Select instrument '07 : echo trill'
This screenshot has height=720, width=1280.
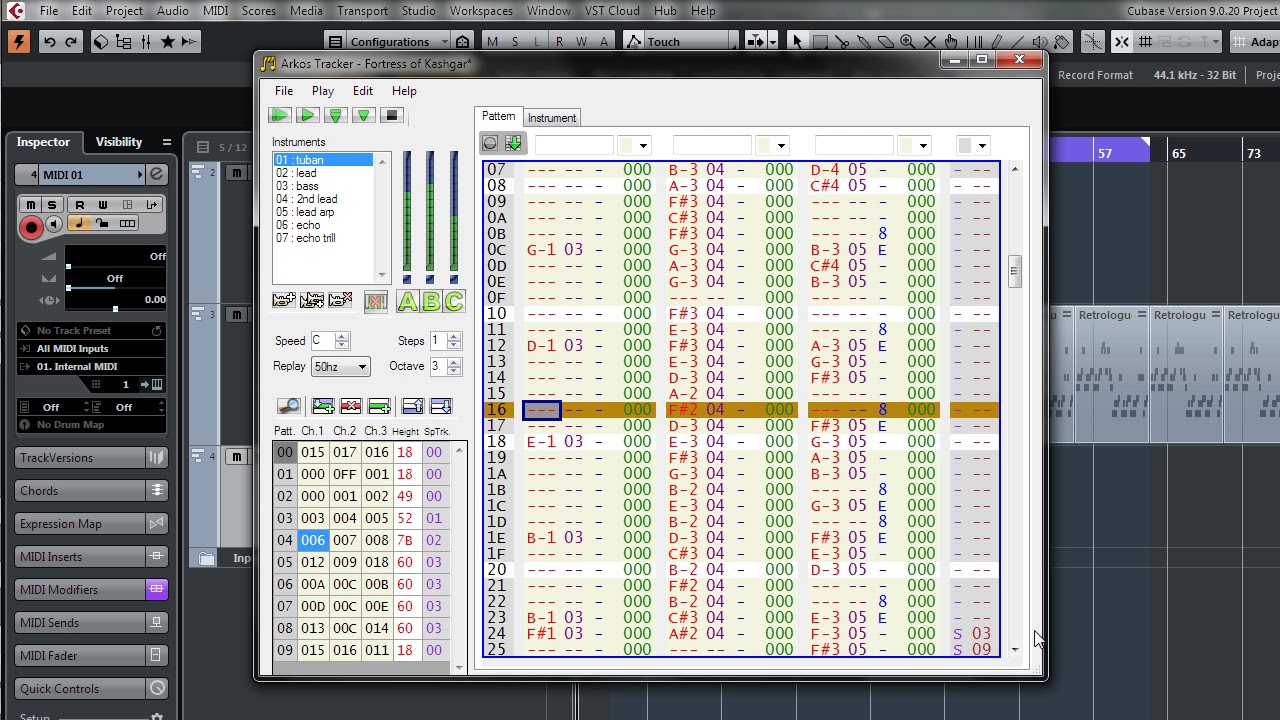pos(322,238)
